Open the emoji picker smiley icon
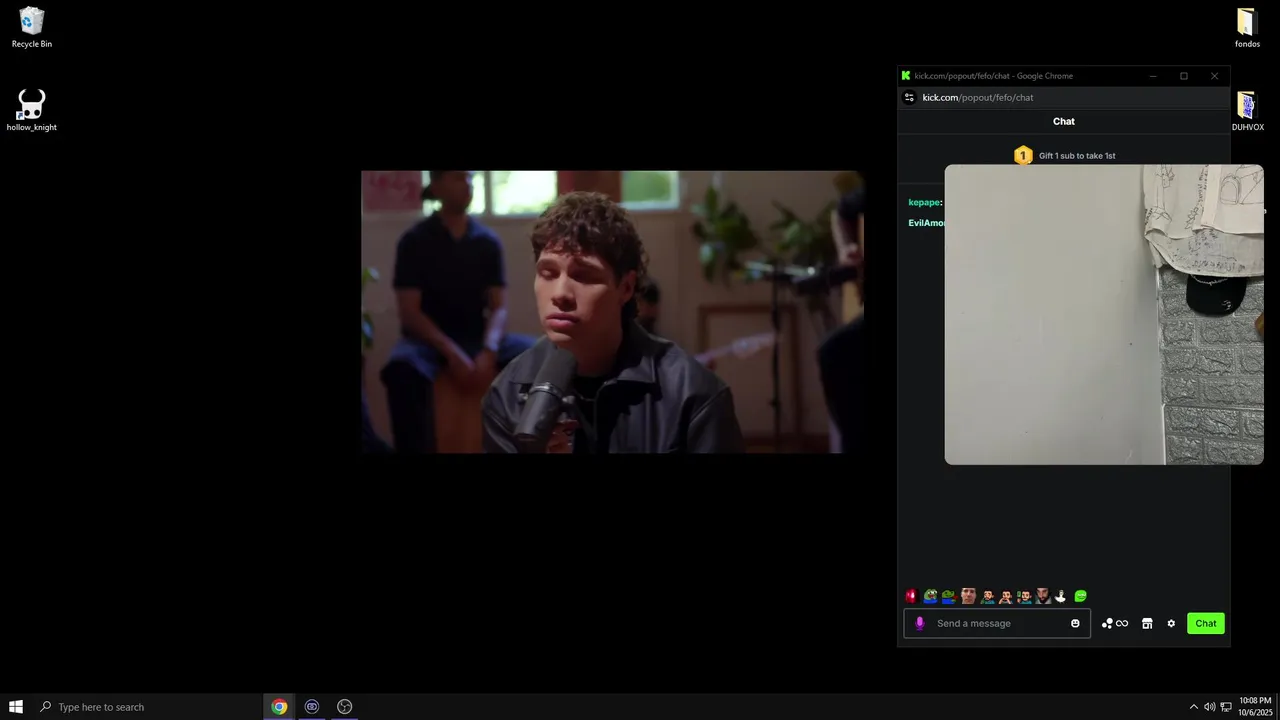 pyautogui.click(x=1075, y=623)
